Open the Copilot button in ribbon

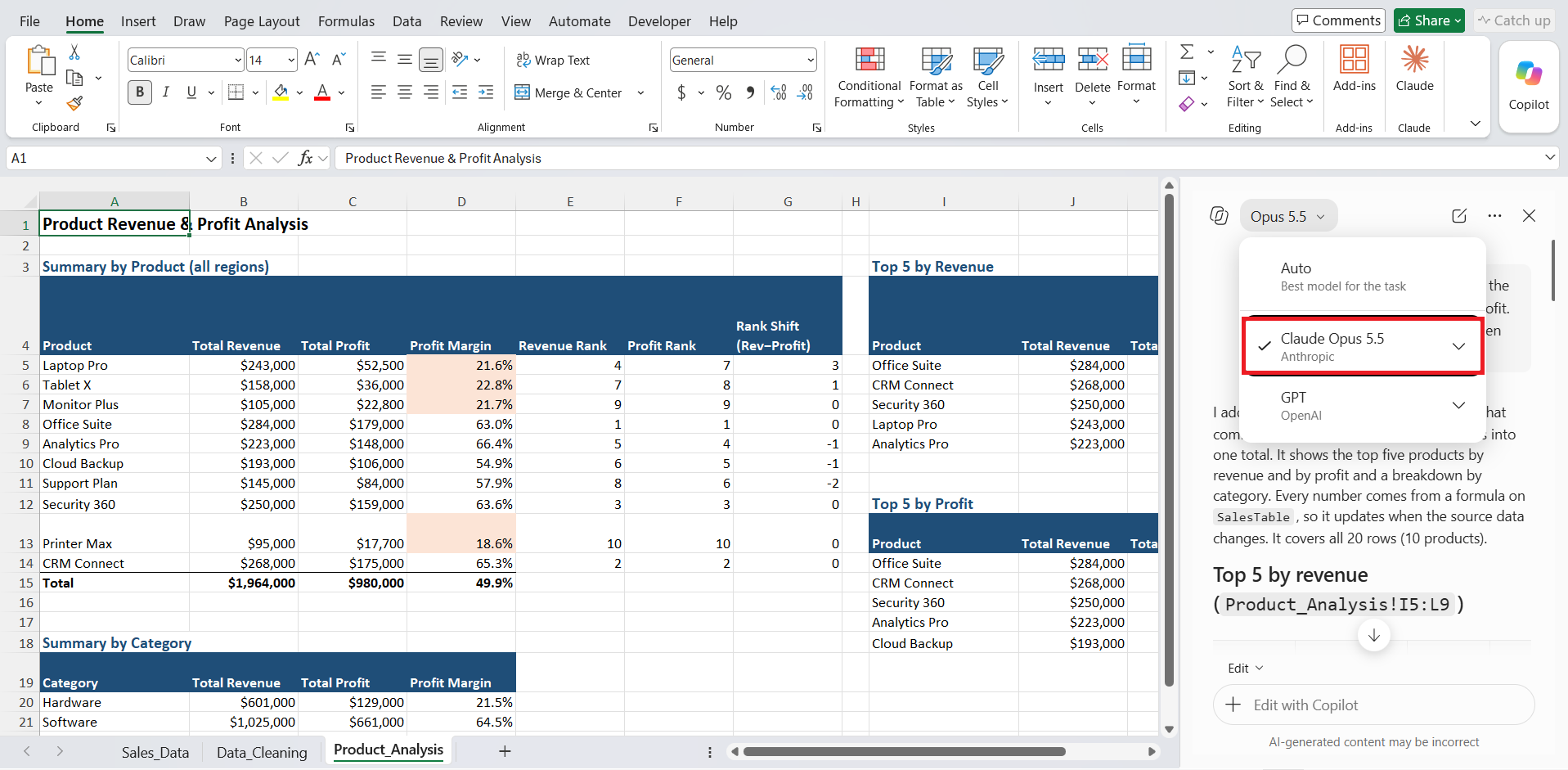coord(1529,86)
